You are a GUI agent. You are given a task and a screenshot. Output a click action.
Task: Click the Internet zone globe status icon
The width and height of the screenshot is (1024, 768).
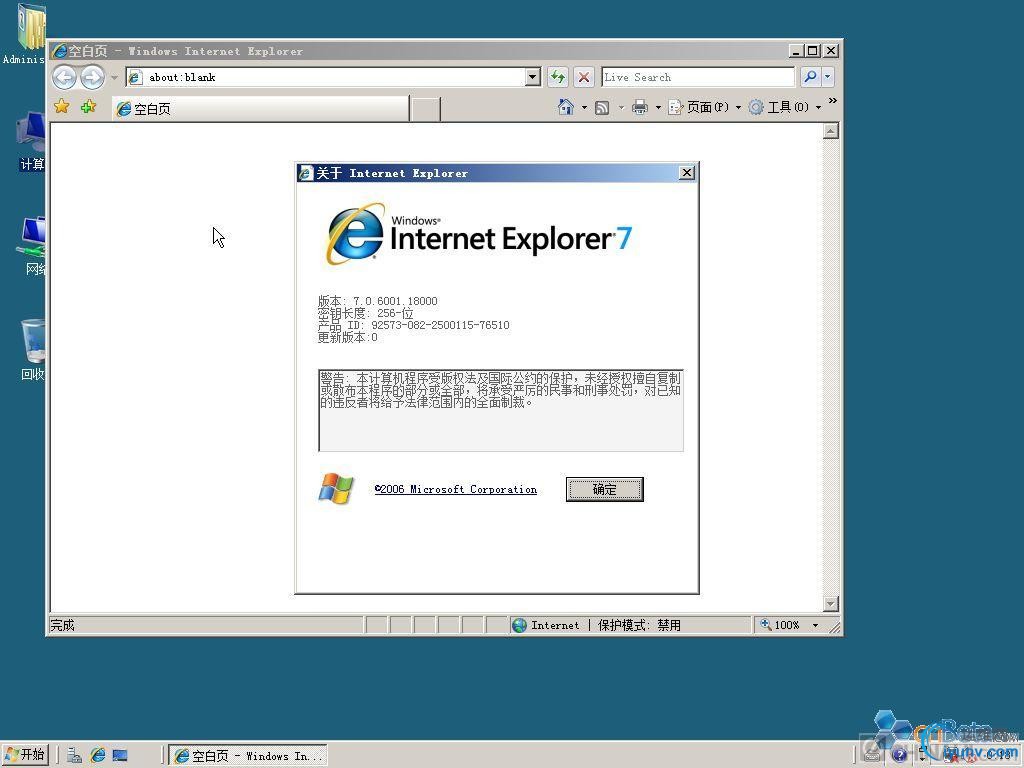tap(519, 625)
